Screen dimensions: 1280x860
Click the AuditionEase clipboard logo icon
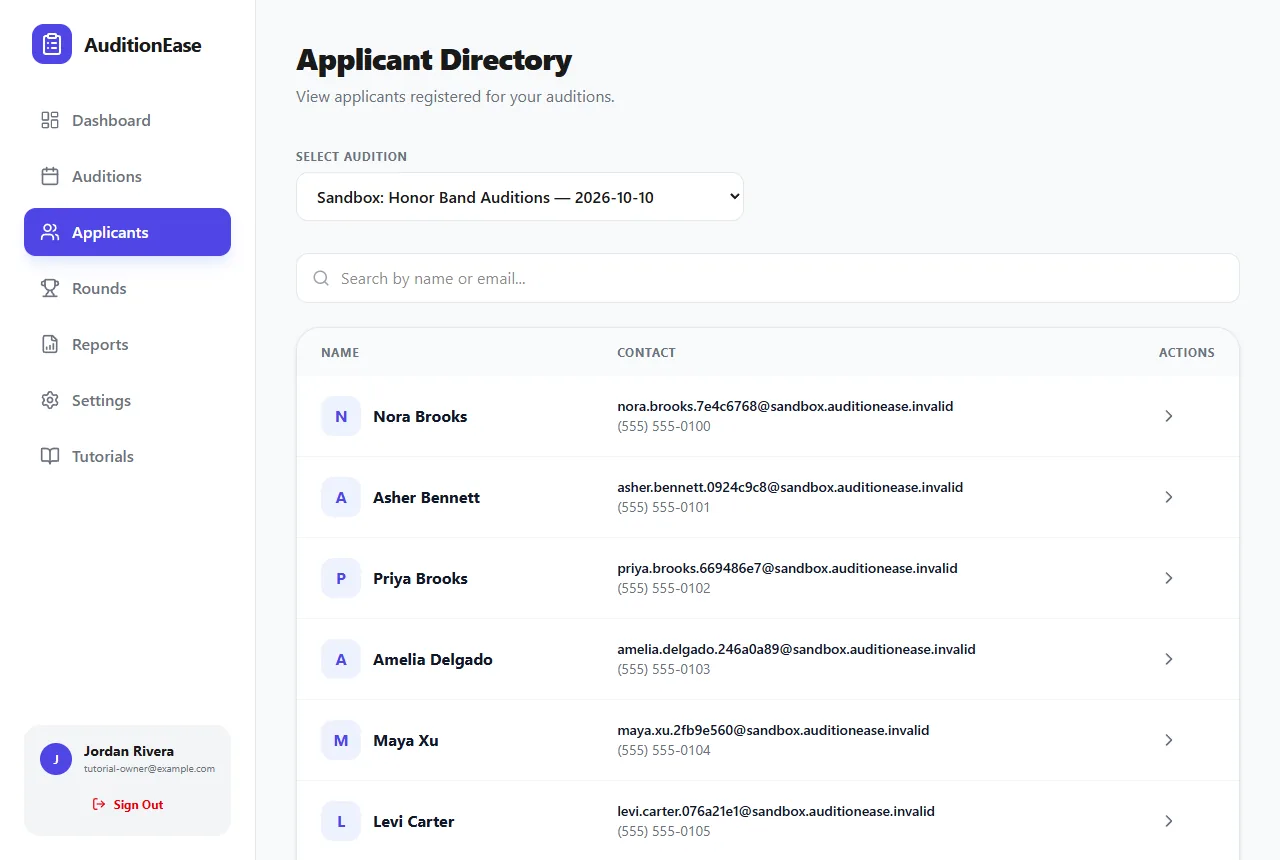tap(52, 44)
